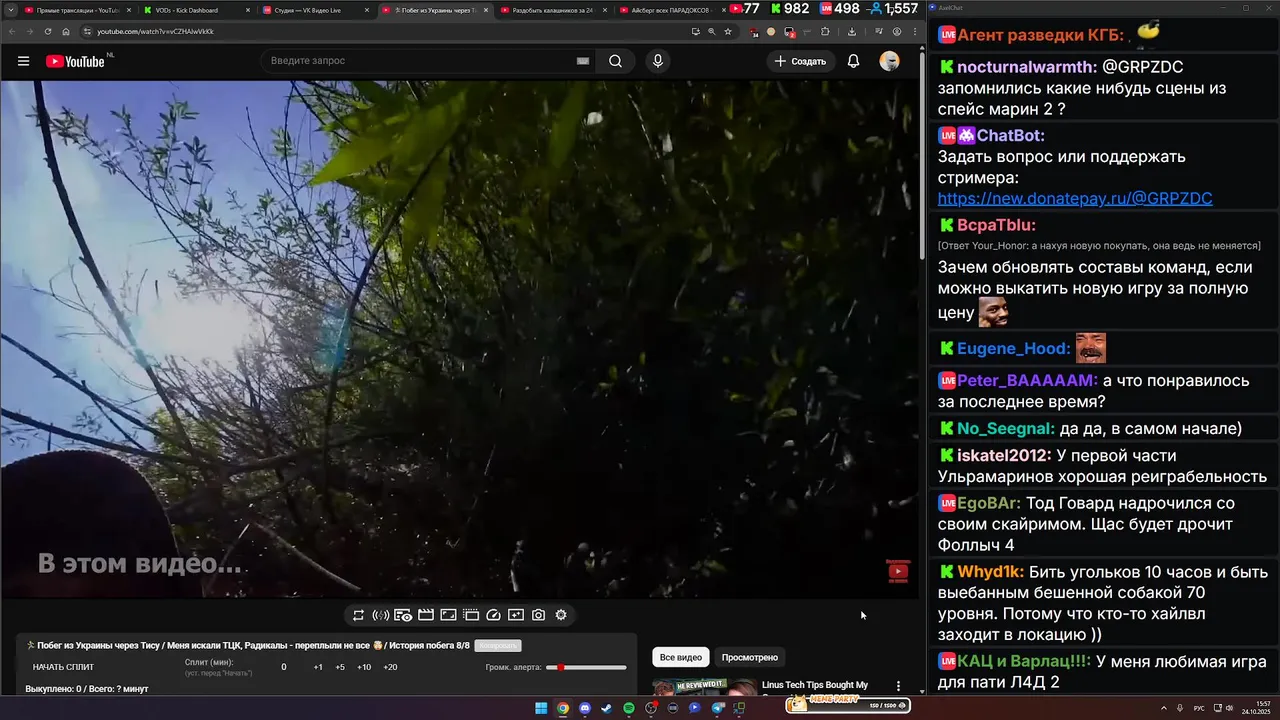Click the nocturnalwarmth username in chat
The height and width of the screenshot is (720, 1280).
click(x=1026, y=67)
